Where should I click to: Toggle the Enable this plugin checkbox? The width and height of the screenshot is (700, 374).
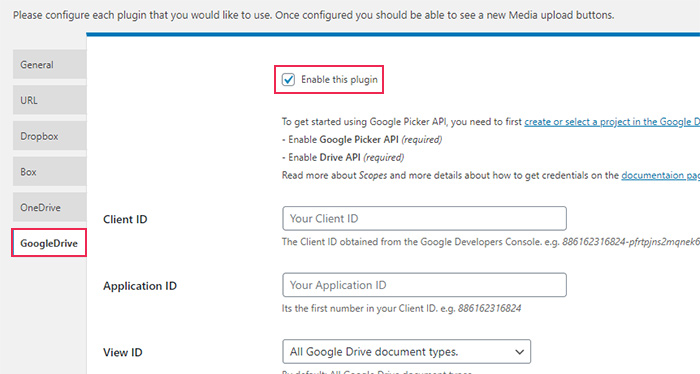point(288,80)
